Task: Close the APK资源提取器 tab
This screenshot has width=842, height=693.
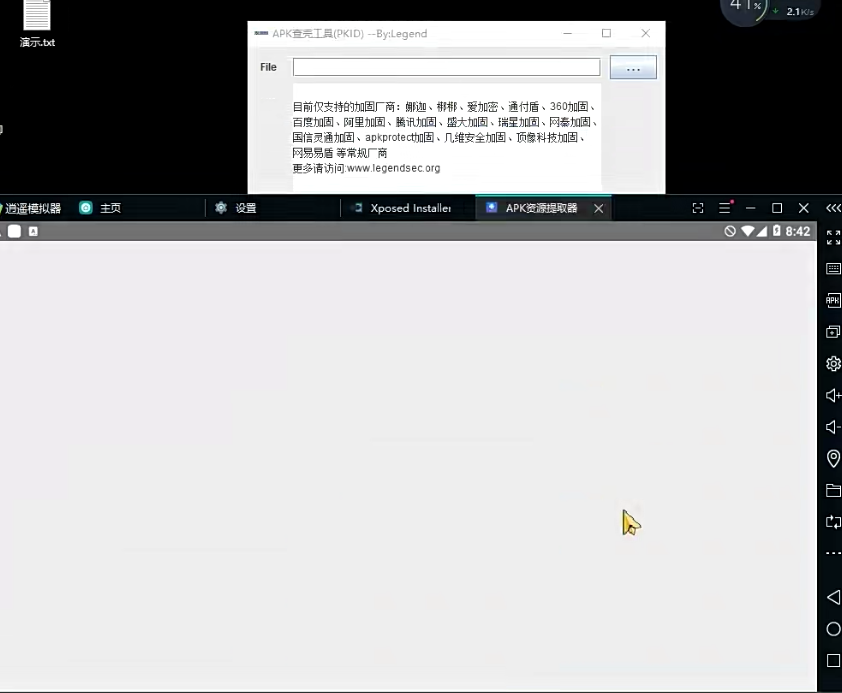Action: point(598,208)
